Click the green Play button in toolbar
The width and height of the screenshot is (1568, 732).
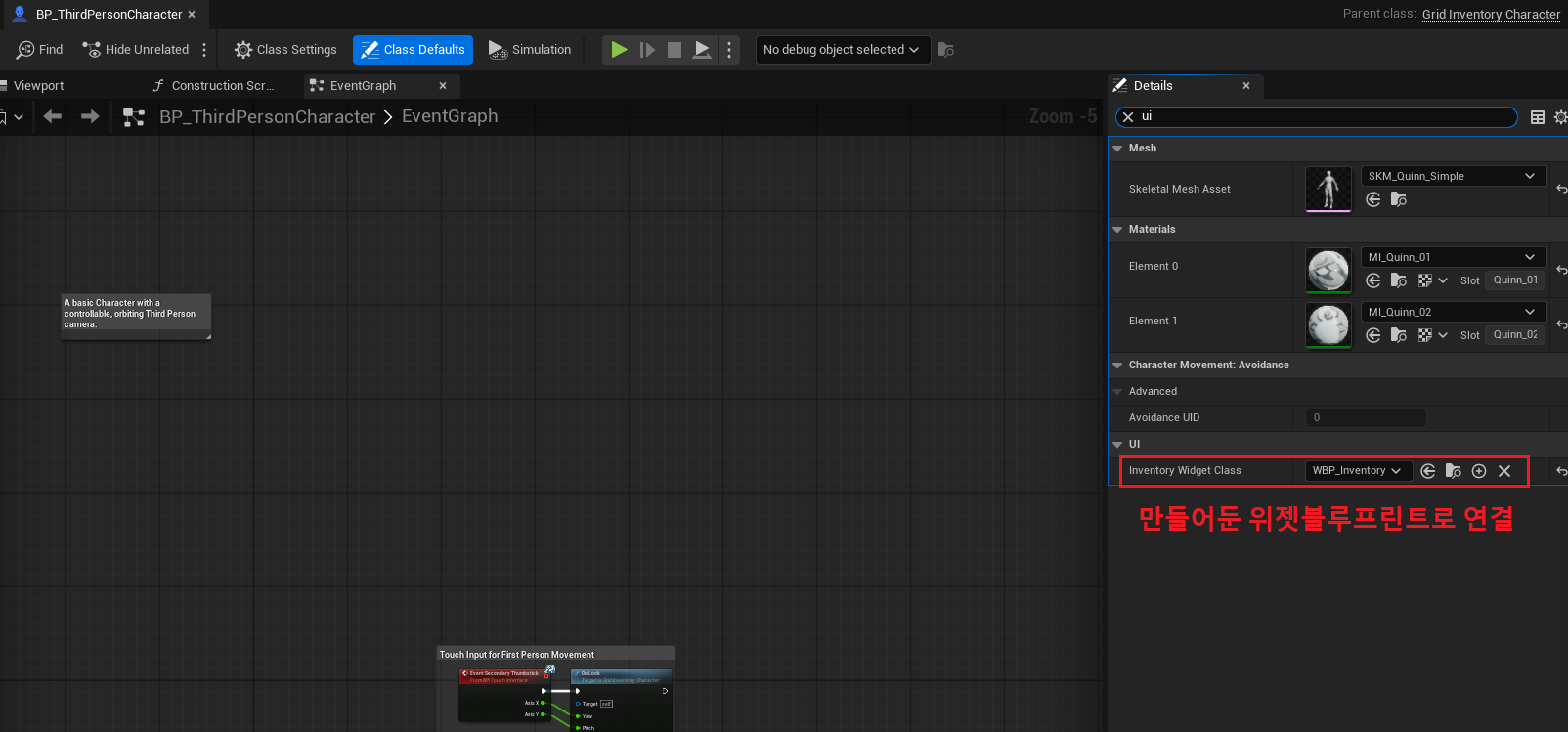pos(619,50)
